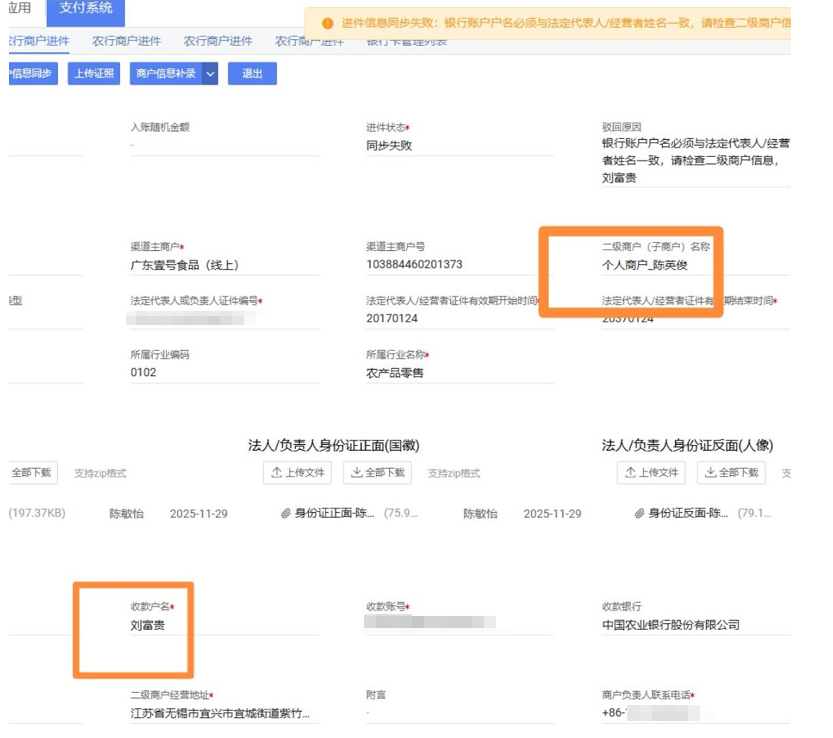Open the 应用 tab

pyautogui.click(x=18, y=9)
